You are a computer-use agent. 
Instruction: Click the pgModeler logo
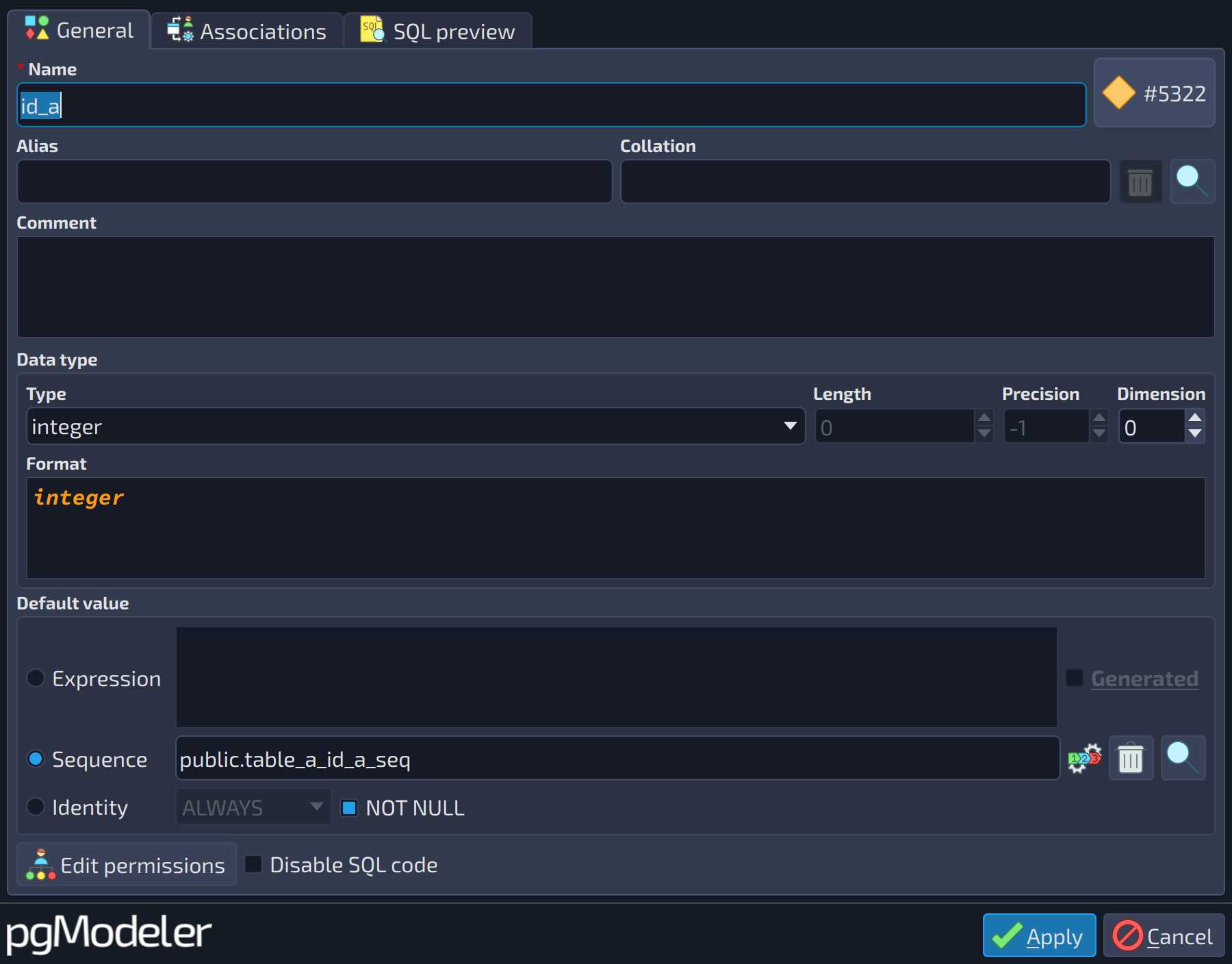[109, 933]
